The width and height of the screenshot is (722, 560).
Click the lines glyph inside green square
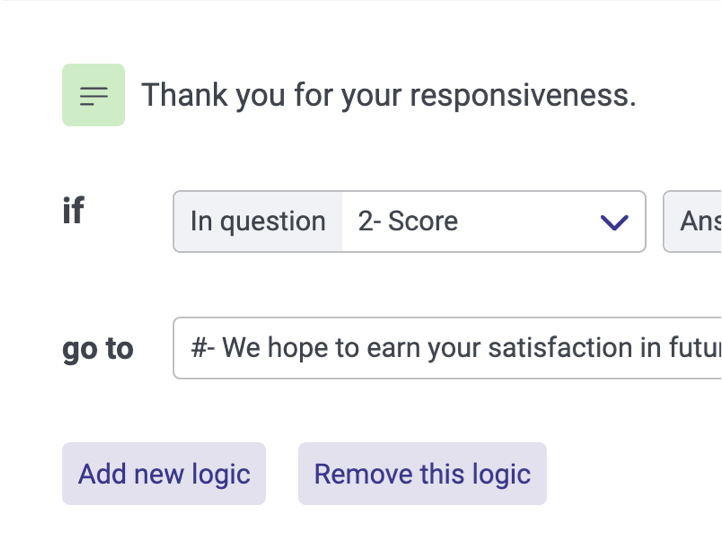click(93, 95)
